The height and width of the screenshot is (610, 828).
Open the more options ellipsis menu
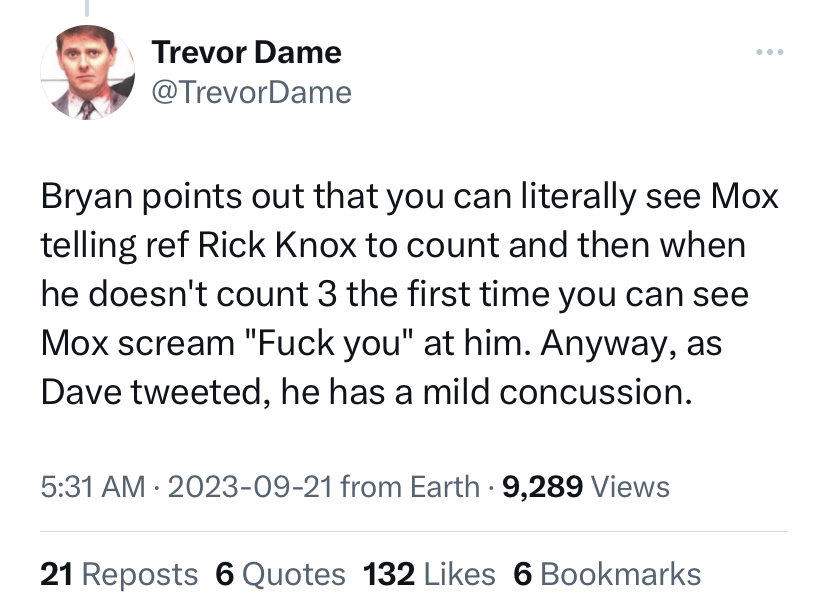771,52
